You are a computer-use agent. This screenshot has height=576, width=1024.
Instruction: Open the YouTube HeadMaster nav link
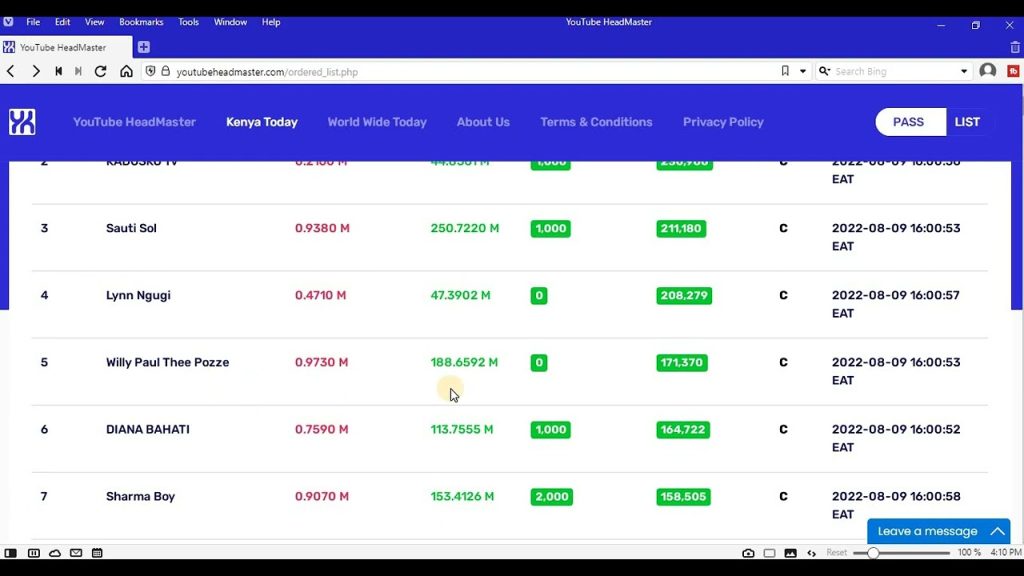134,122
